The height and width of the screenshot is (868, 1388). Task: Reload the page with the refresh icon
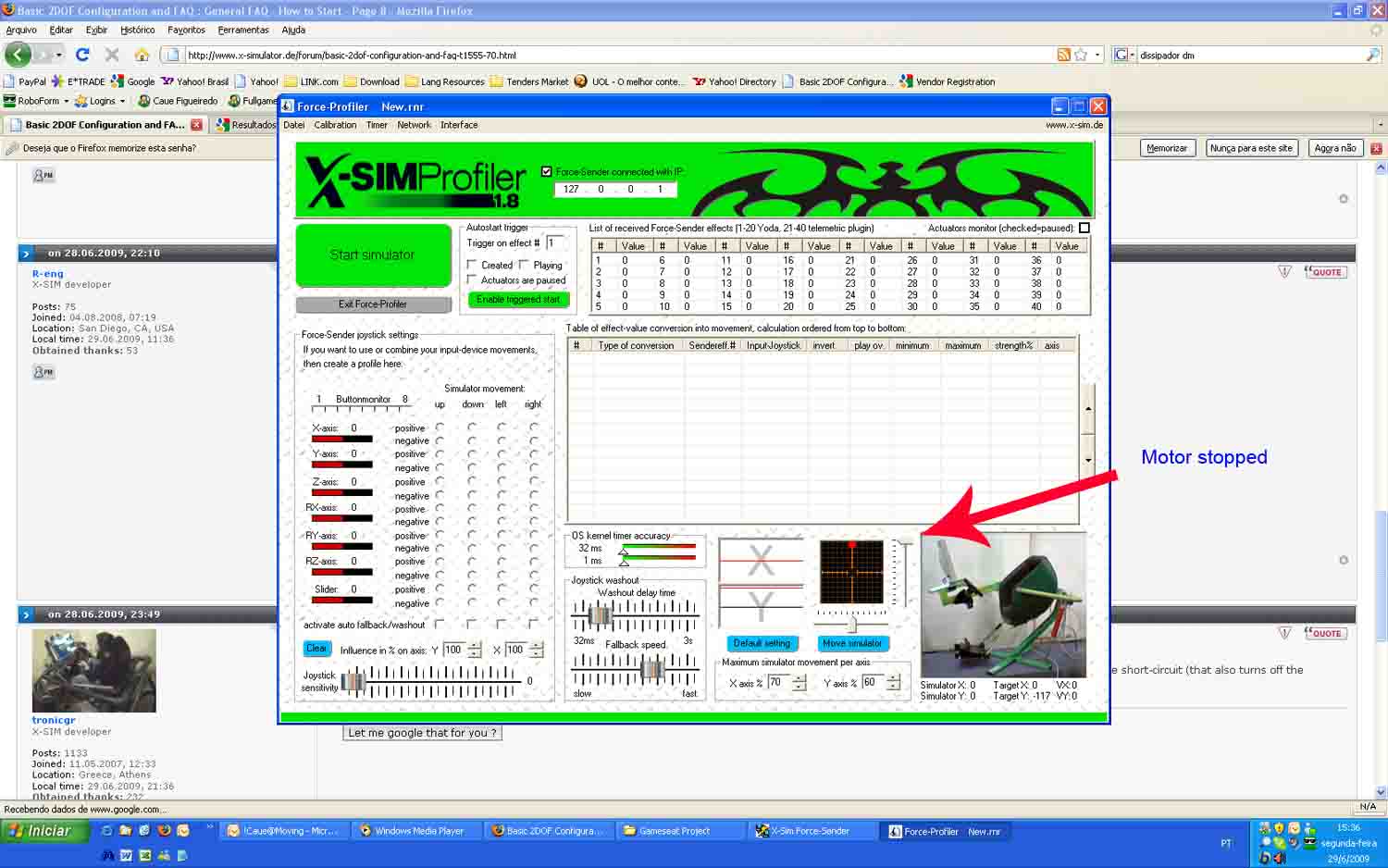click(x=82, y=55)
